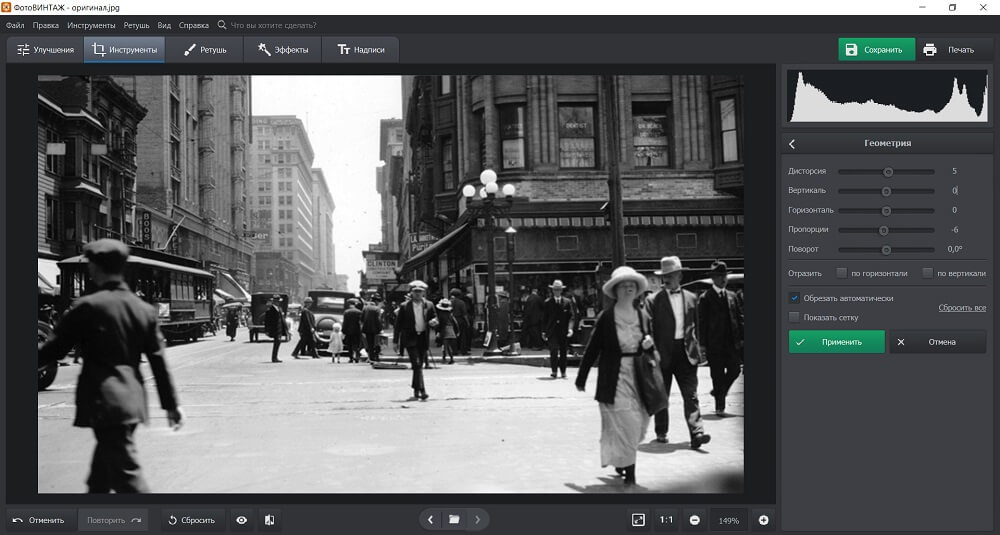This screenshot has width=1000, height=535.
Task: Click the before/after compare icon
Action: click(x=270, y=520)
